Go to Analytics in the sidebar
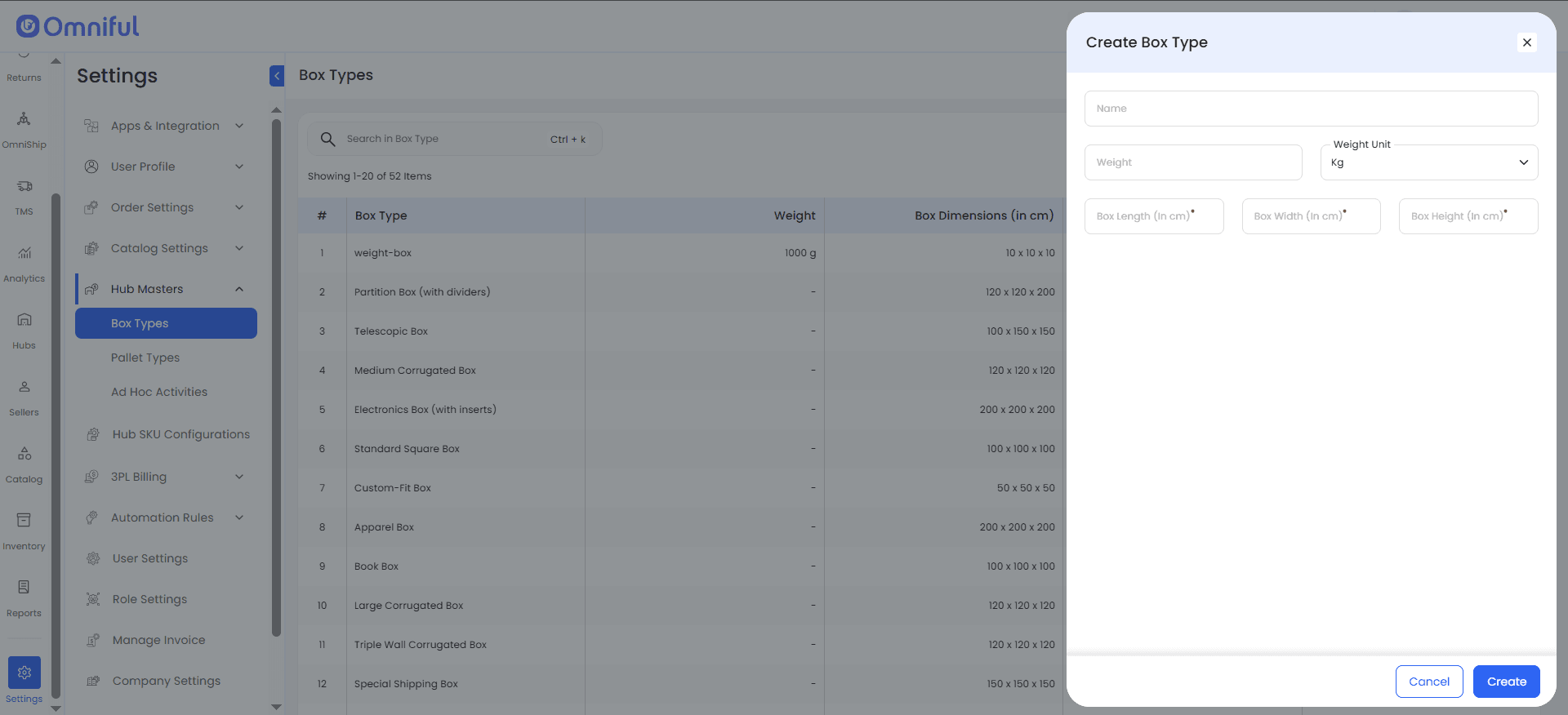 pyautogui.click(x=24, y=254)
